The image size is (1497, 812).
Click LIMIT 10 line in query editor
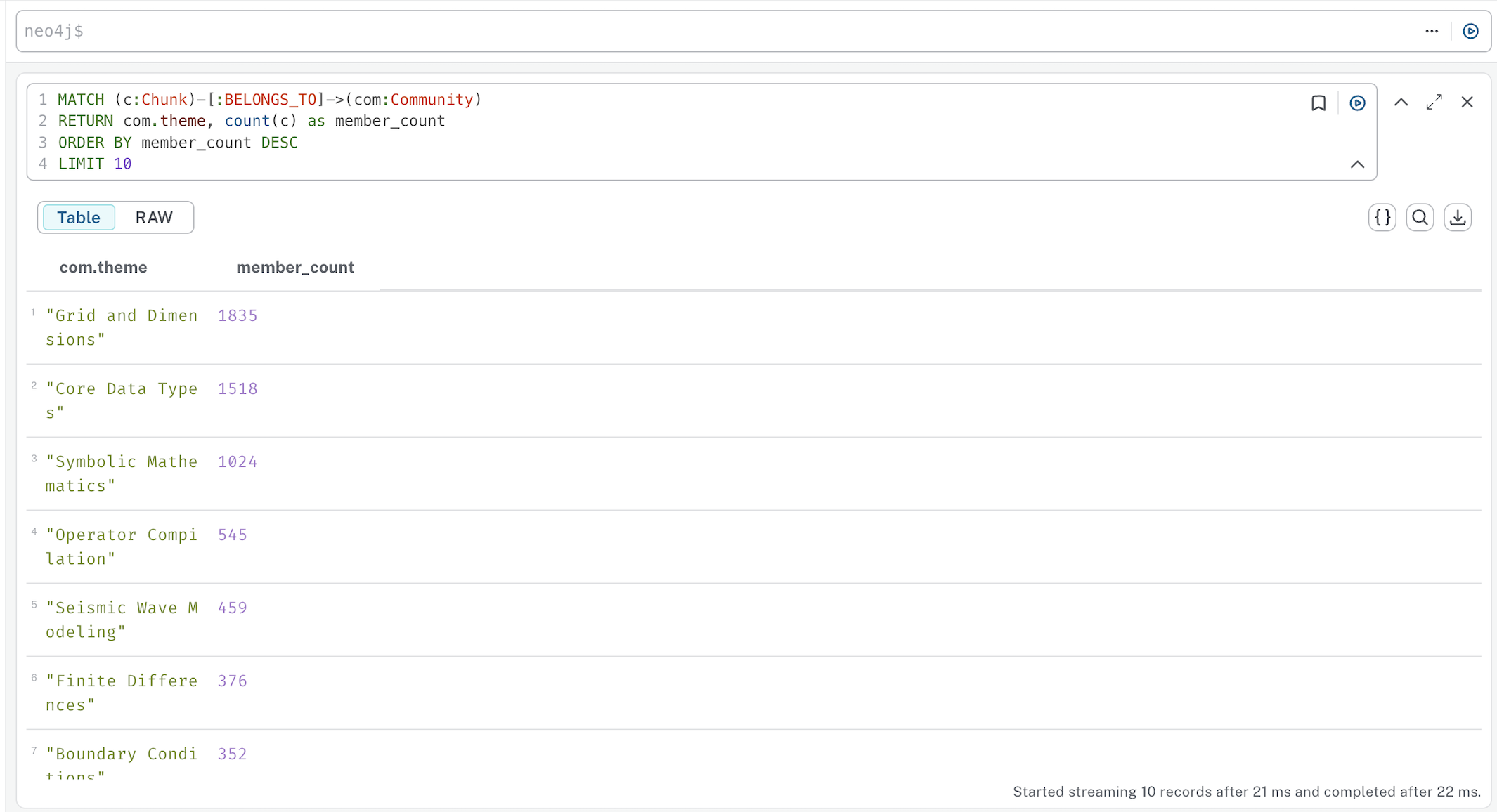coord(95,164)
